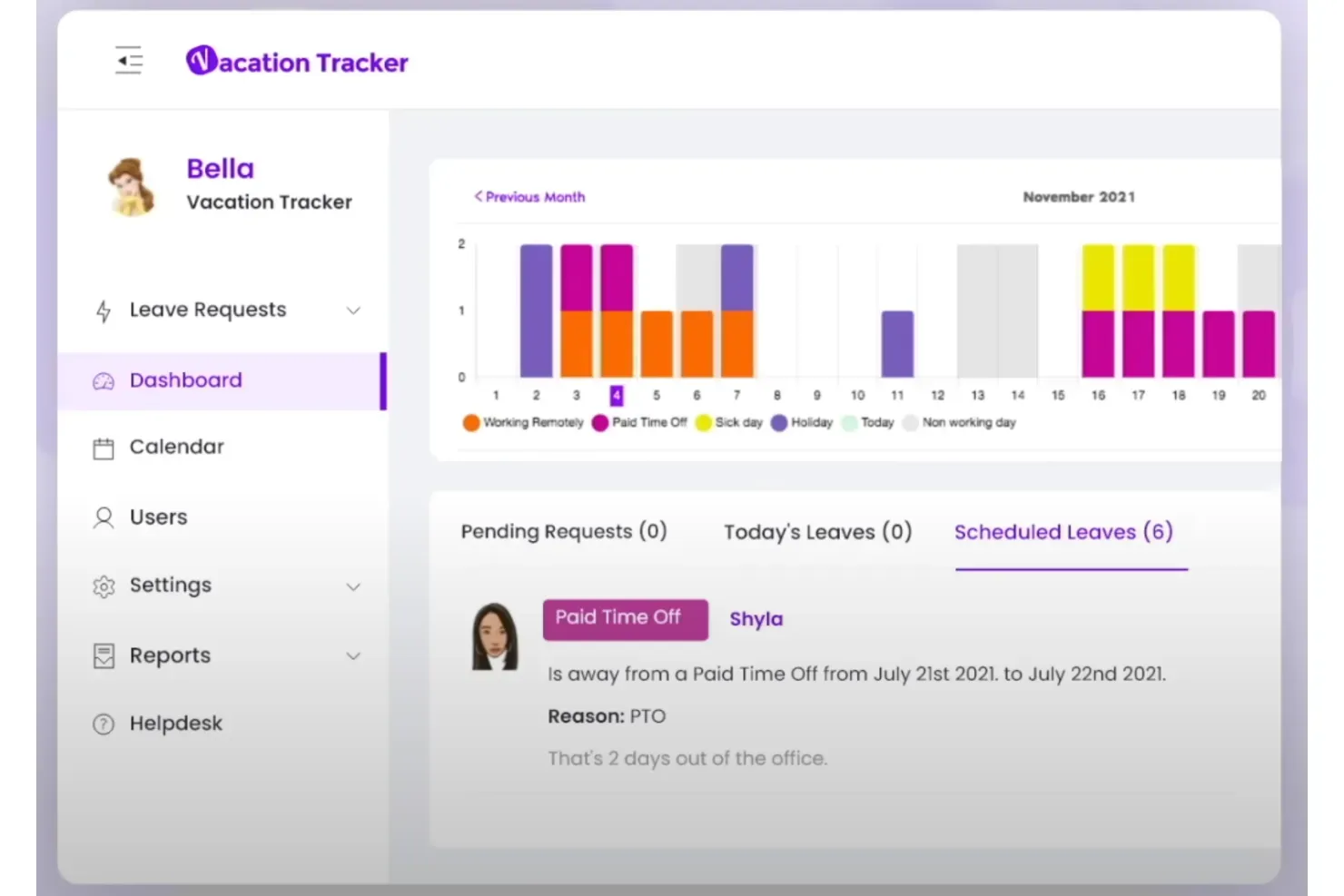Click the Reports document icon
This screenshot has width=1344, height=896.
[104, 655]
